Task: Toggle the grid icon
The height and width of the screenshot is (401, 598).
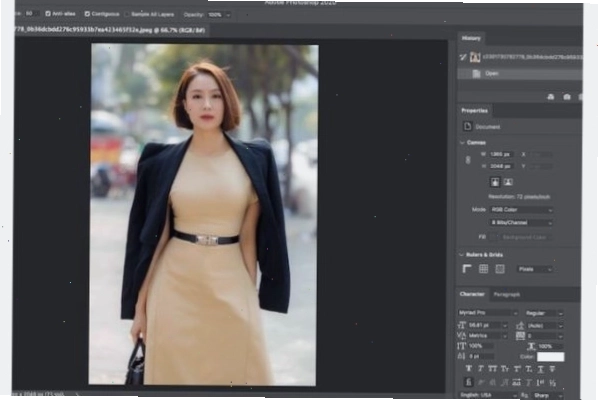Action: coord(483,269)
